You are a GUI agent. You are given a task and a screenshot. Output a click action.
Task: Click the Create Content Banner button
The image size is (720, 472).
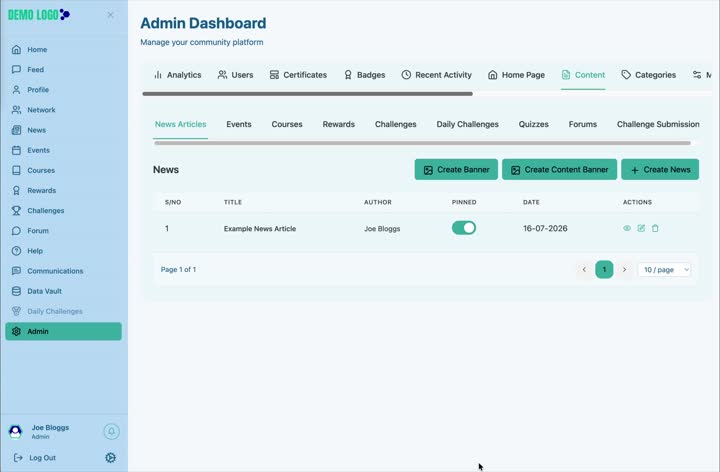click(x=559, y=169)
